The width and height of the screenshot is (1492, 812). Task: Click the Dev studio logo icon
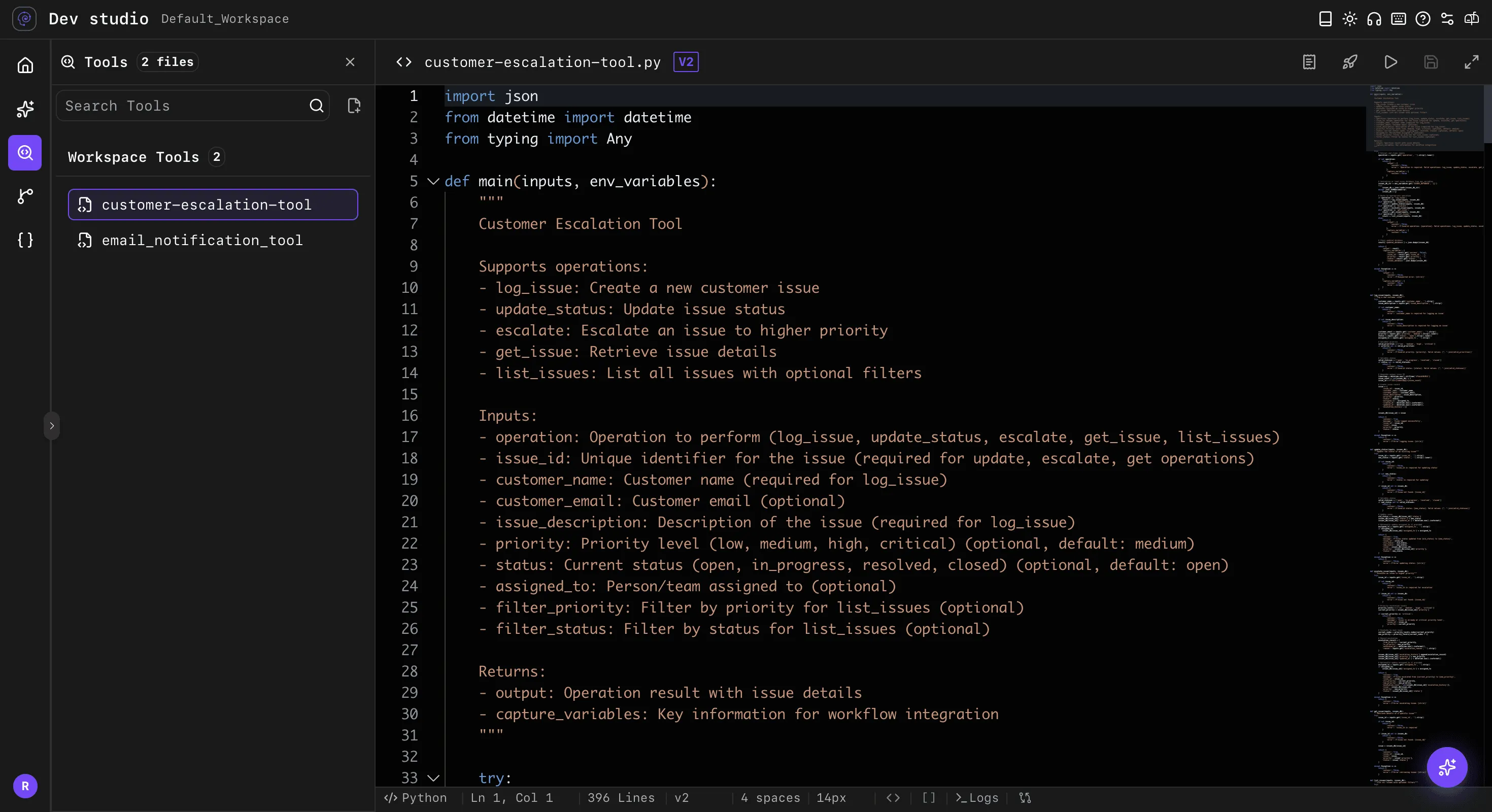[24, 19]
